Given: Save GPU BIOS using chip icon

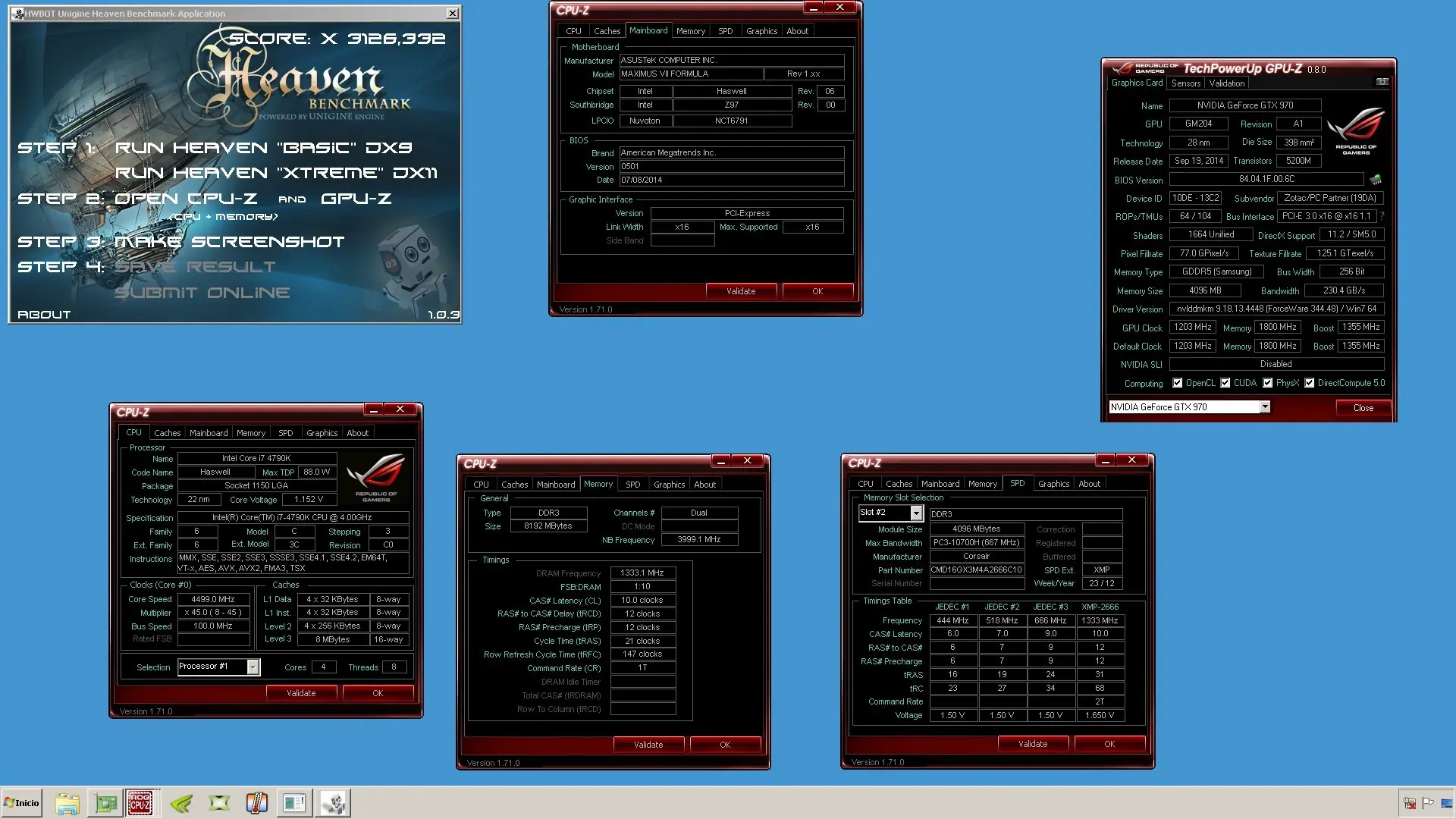Looking at the screenshot, I should tap(1376, 180).
